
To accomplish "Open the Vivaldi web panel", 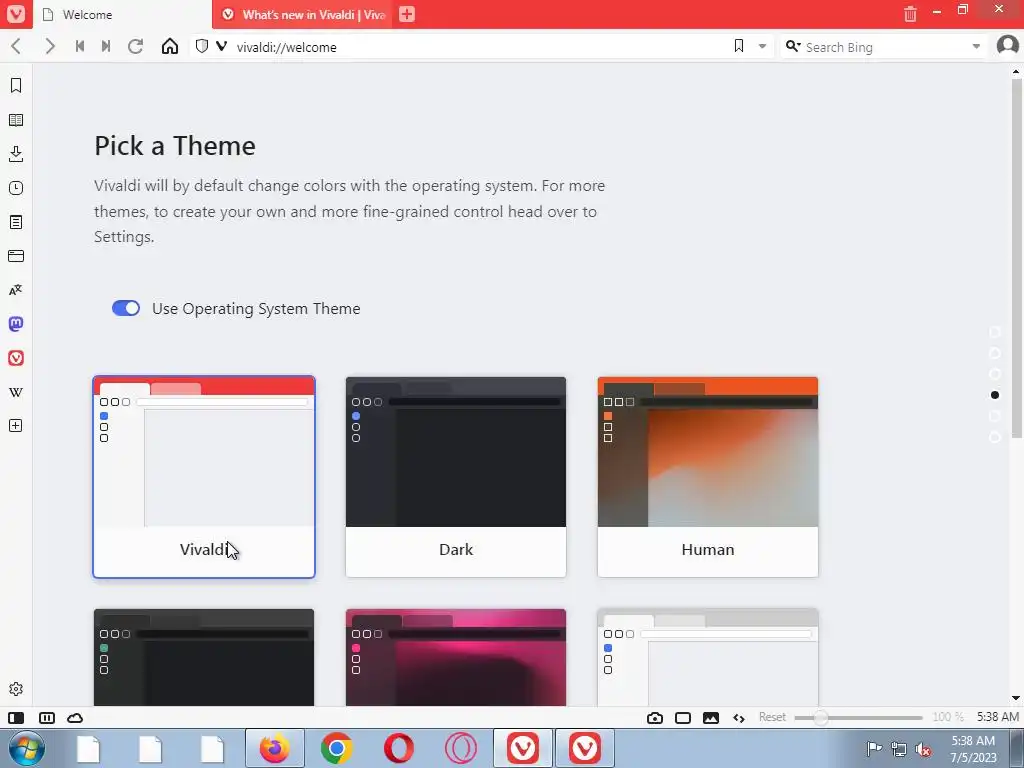I will pyautogui.click(x=16, y=358).
